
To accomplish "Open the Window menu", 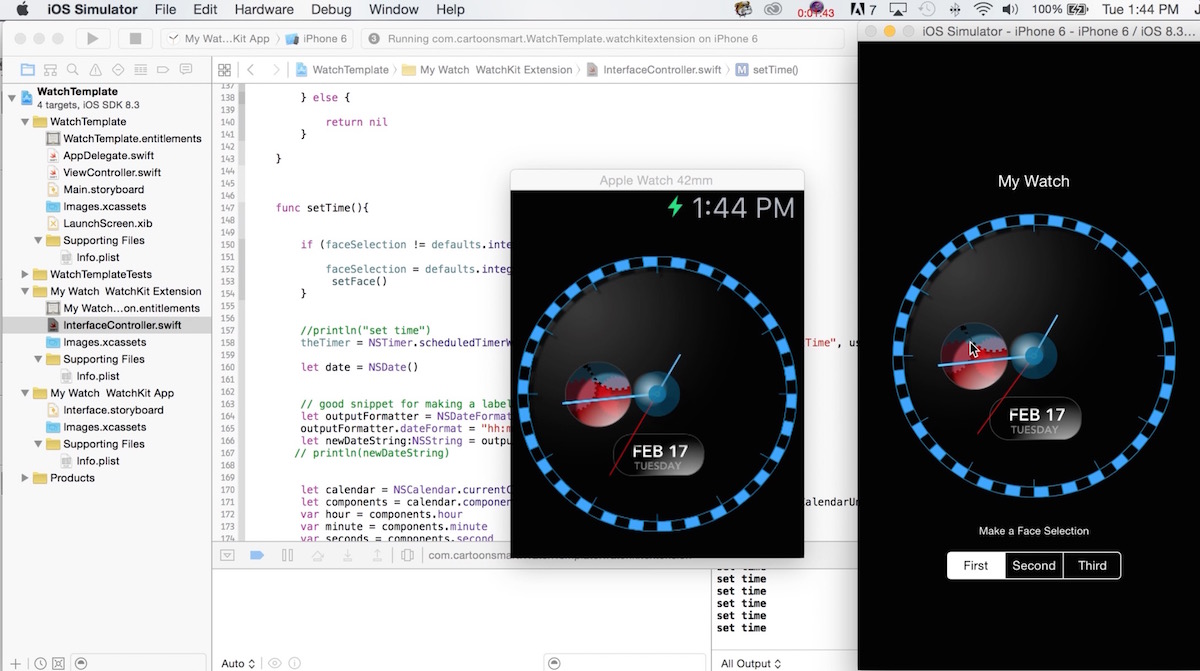I will (394, 10).
